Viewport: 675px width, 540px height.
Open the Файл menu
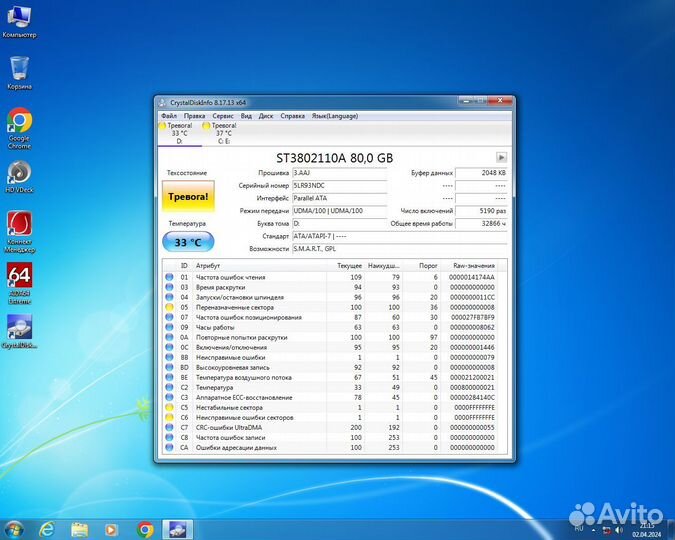[x=168, y=116]
